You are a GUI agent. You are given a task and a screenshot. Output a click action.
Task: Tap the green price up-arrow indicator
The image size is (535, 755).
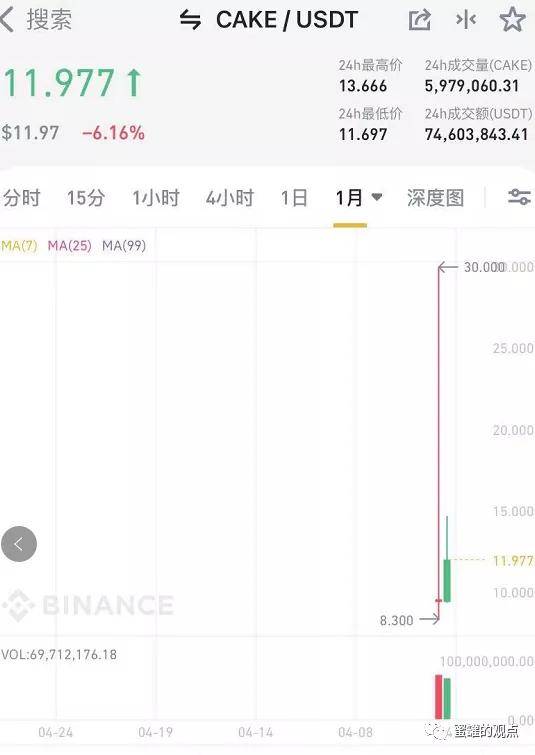(x=134, y=83)
